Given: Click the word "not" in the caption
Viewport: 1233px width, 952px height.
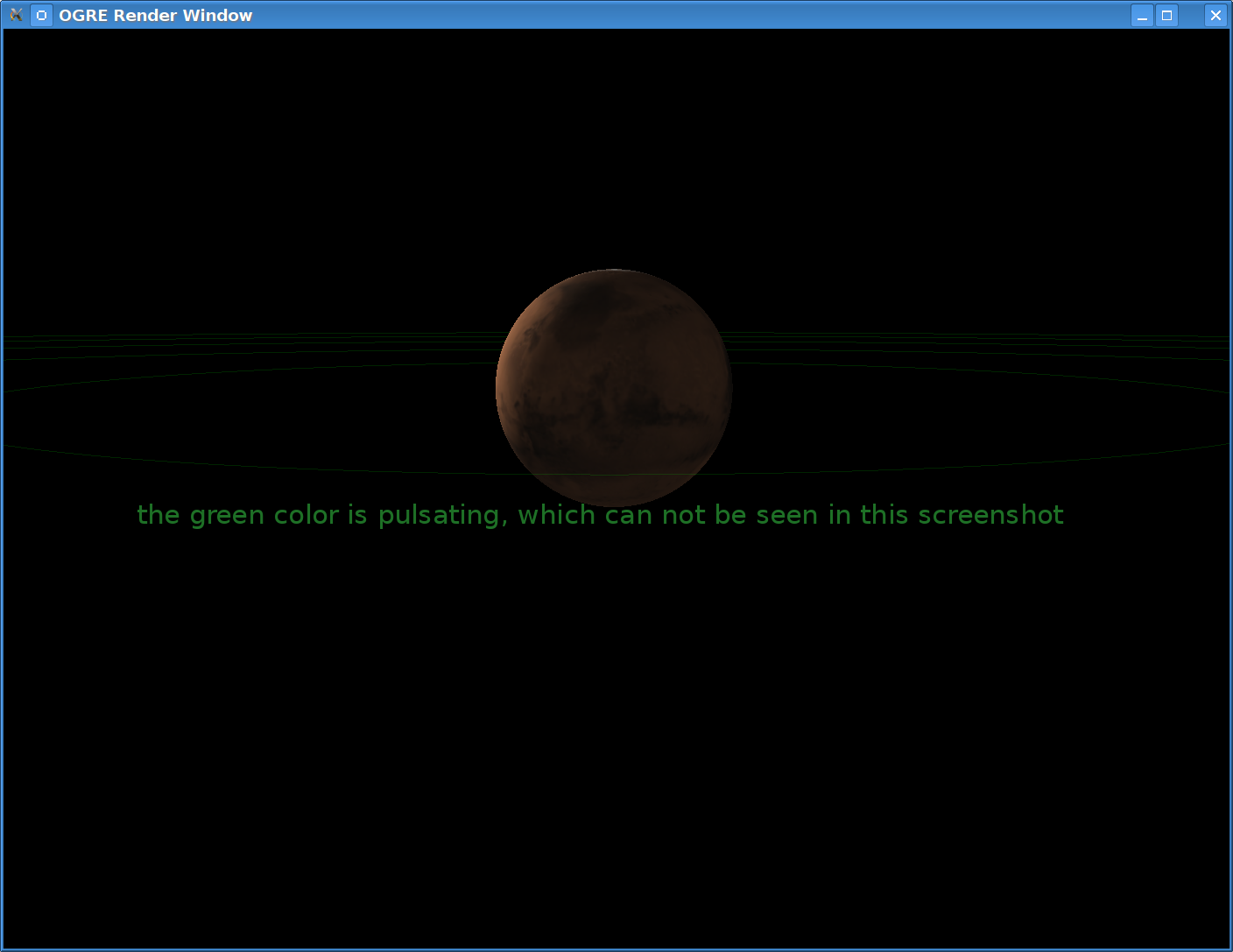Looking at the screenshot, I should coord(683,515).
